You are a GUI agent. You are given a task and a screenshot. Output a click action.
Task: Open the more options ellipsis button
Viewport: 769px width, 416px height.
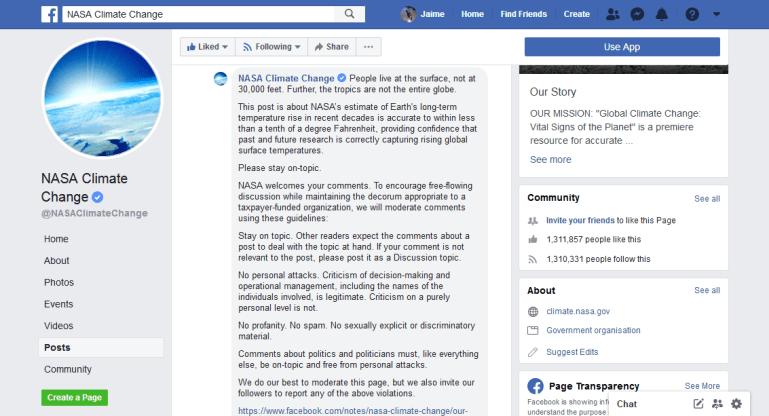pyautogui.click(x=368, y=47)
